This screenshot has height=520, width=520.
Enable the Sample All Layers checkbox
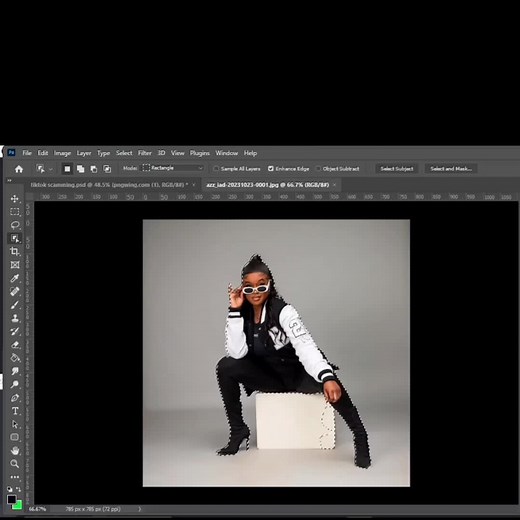coord(216,169)
